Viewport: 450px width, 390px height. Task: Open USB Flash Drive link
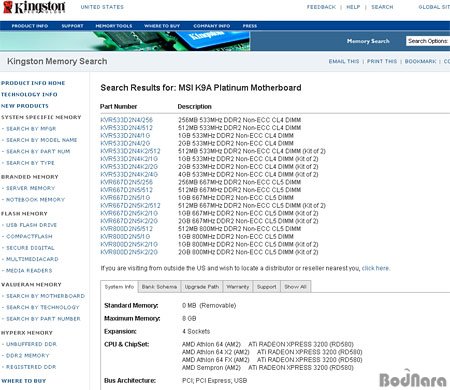coord(31,225)
